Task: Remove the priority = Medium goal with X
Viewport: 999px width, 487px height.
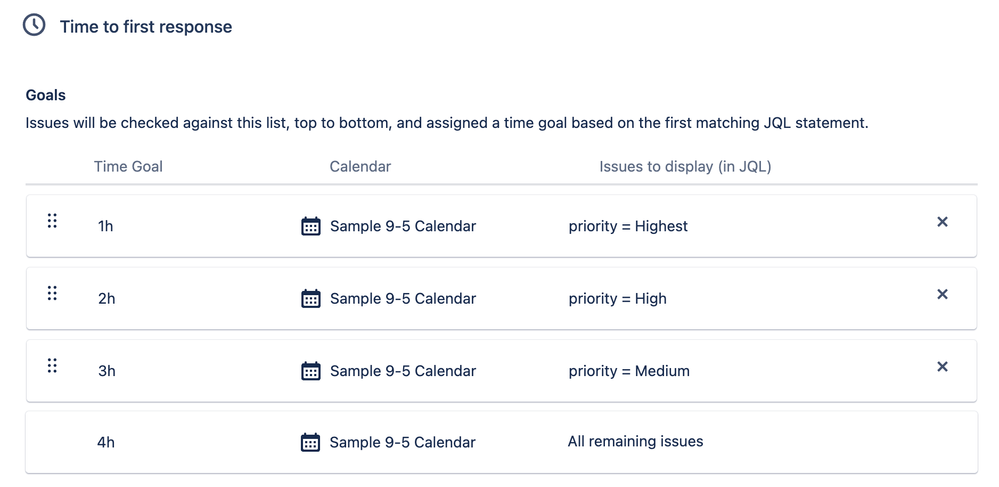Action: tap(942, 367)
